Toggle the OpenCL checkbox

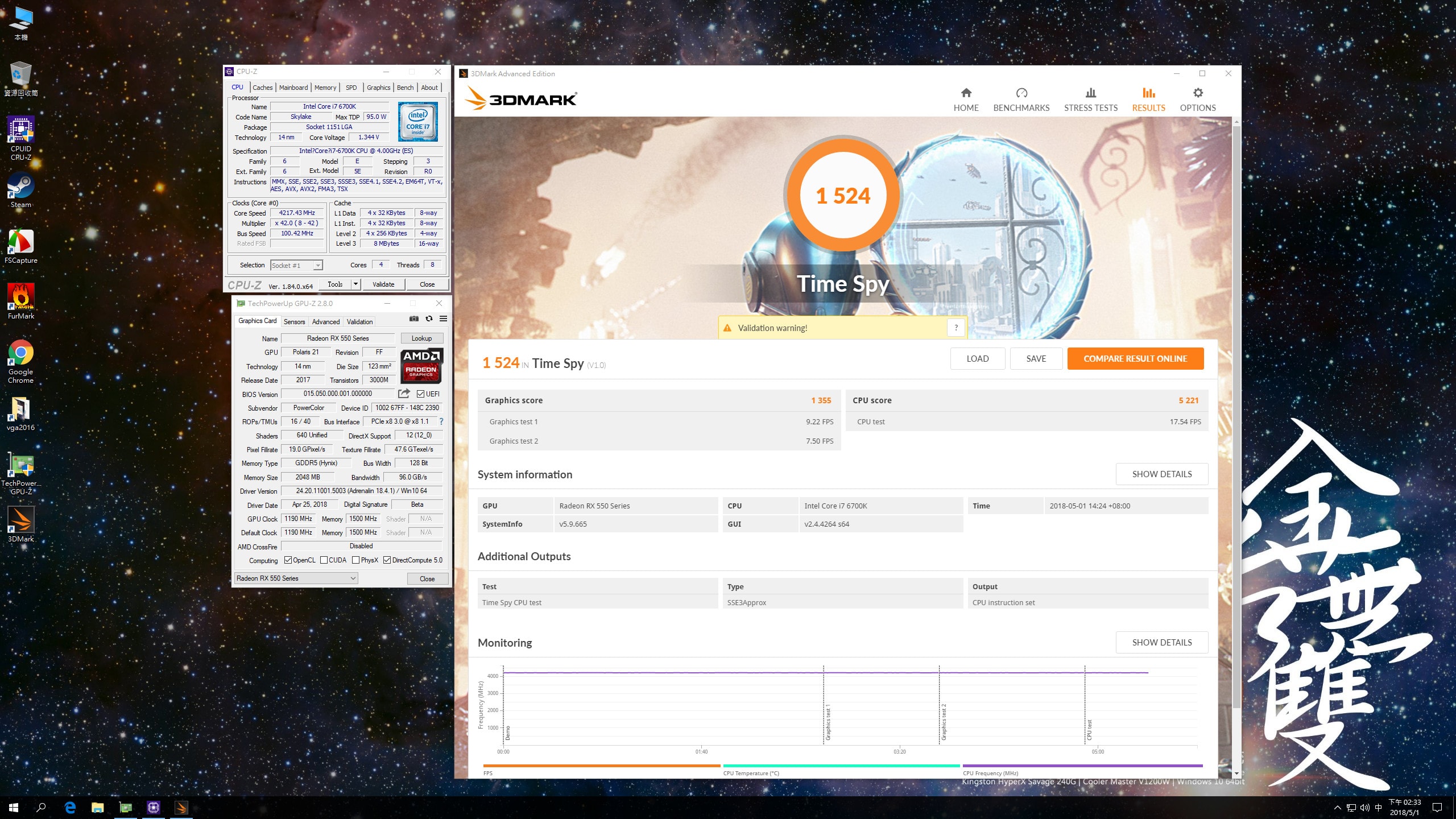pos(288,560)
